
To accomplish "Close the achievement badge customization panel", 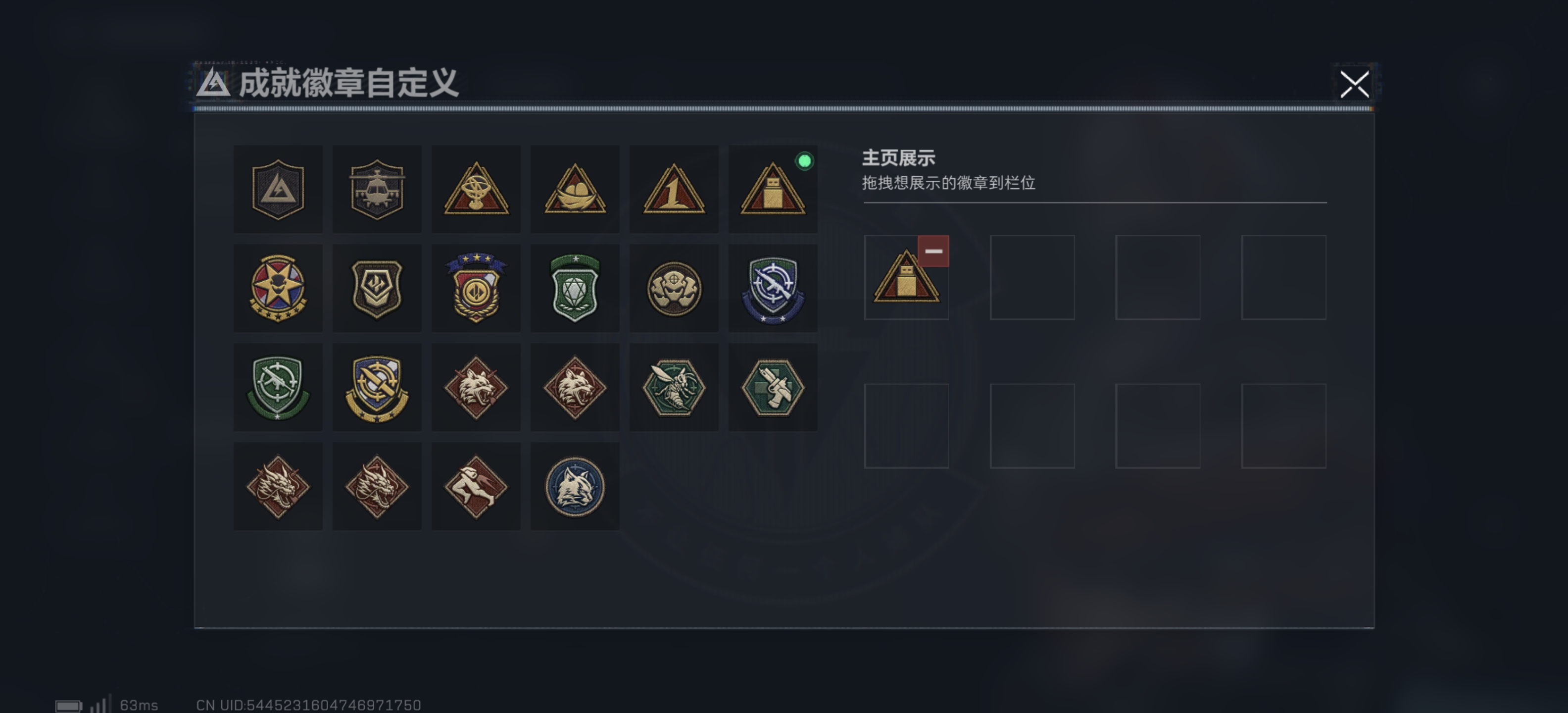I will (x=1354, y=84).
